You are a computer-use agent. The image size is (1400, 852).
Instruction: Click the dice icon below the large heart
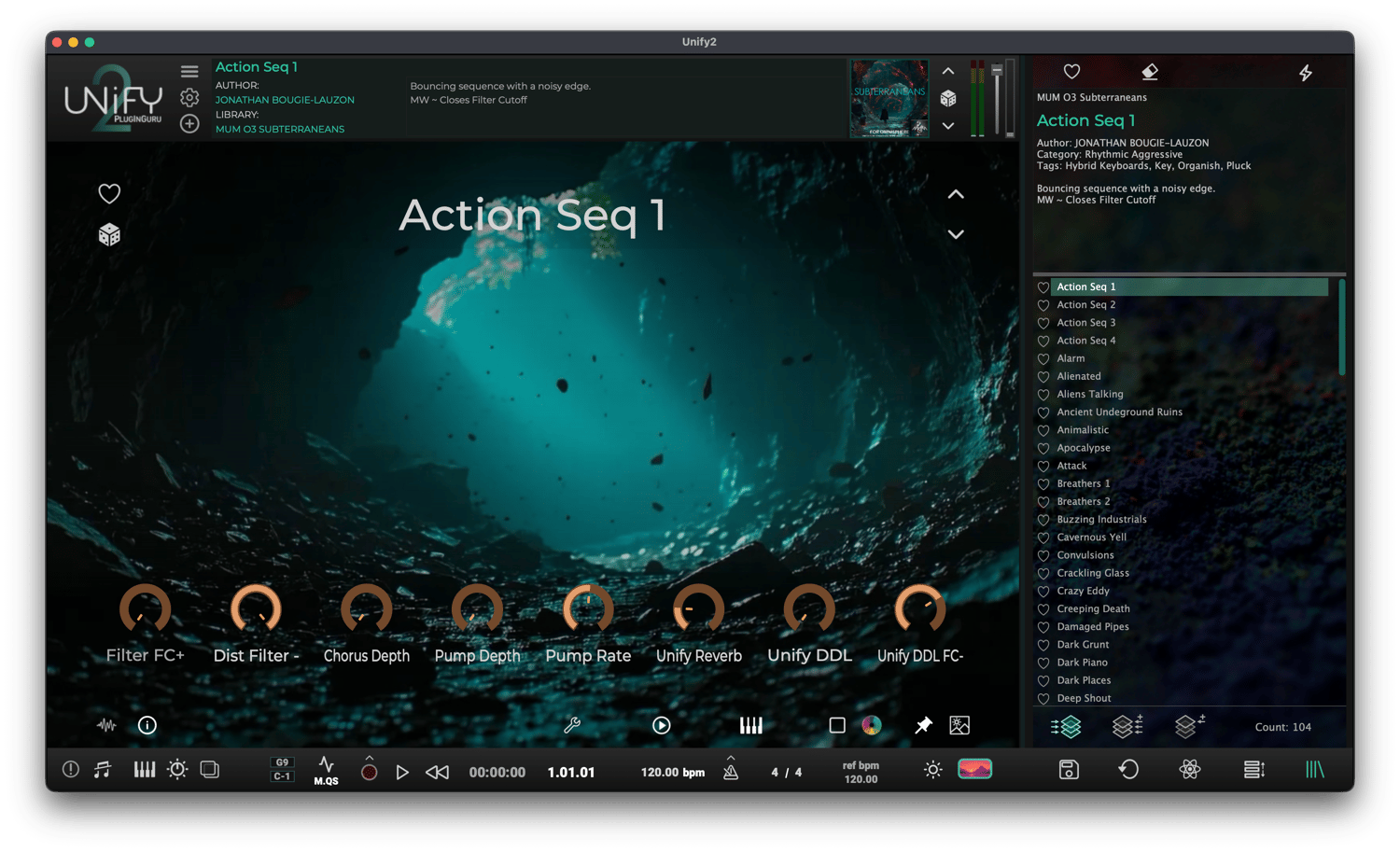(109, 234)
